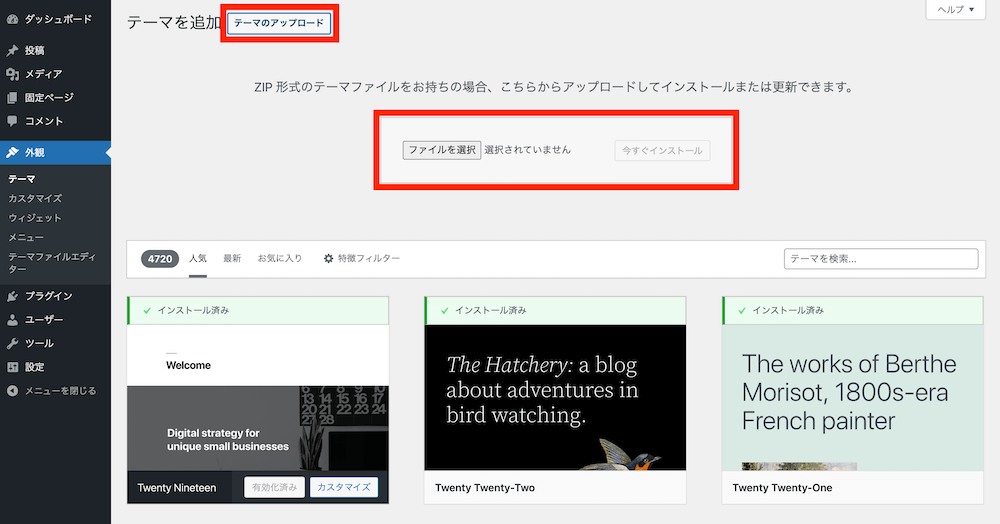The image size is (1000, 524).
Task: Open テーマ submenu link
Action: click(x=22, y=179)
